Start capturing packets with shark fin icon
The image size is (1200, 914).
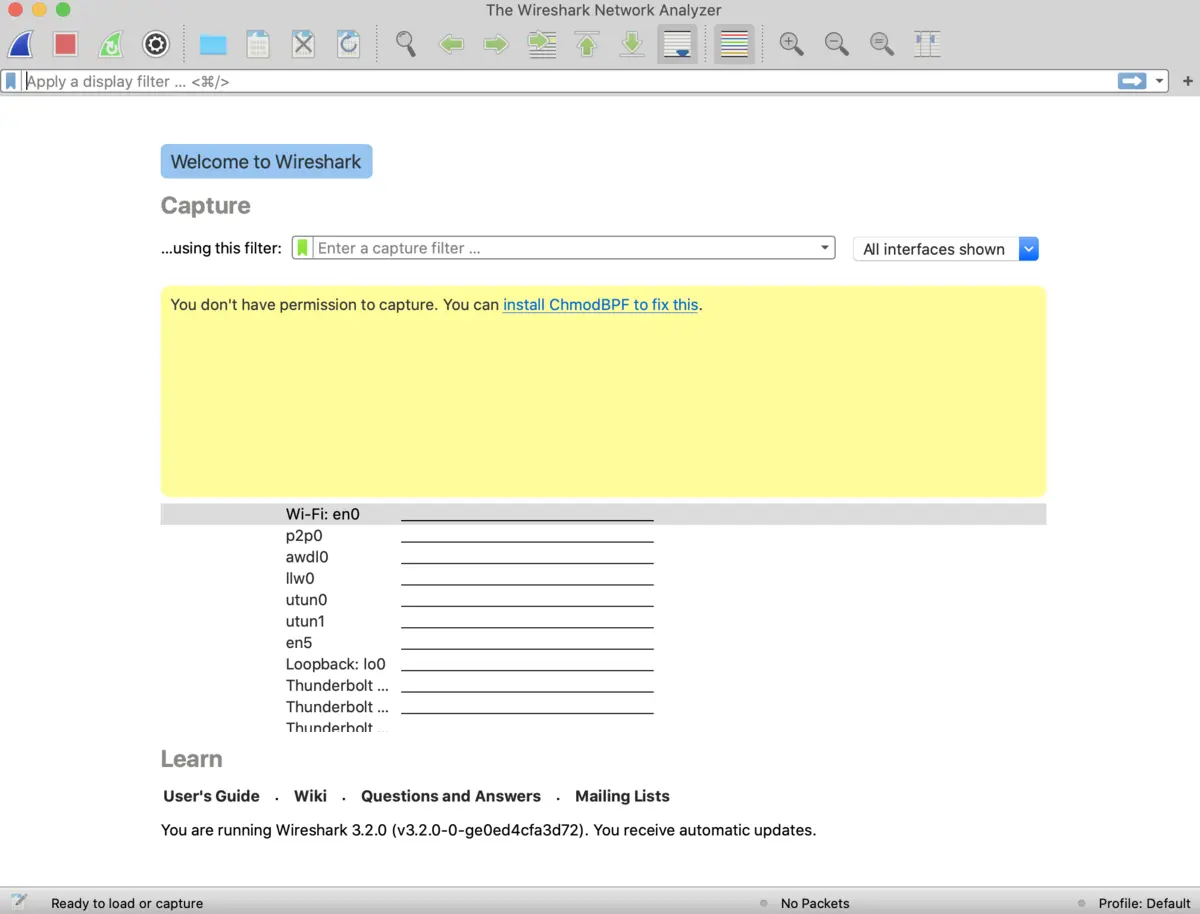pyautogui.click(x=21, y=44)
